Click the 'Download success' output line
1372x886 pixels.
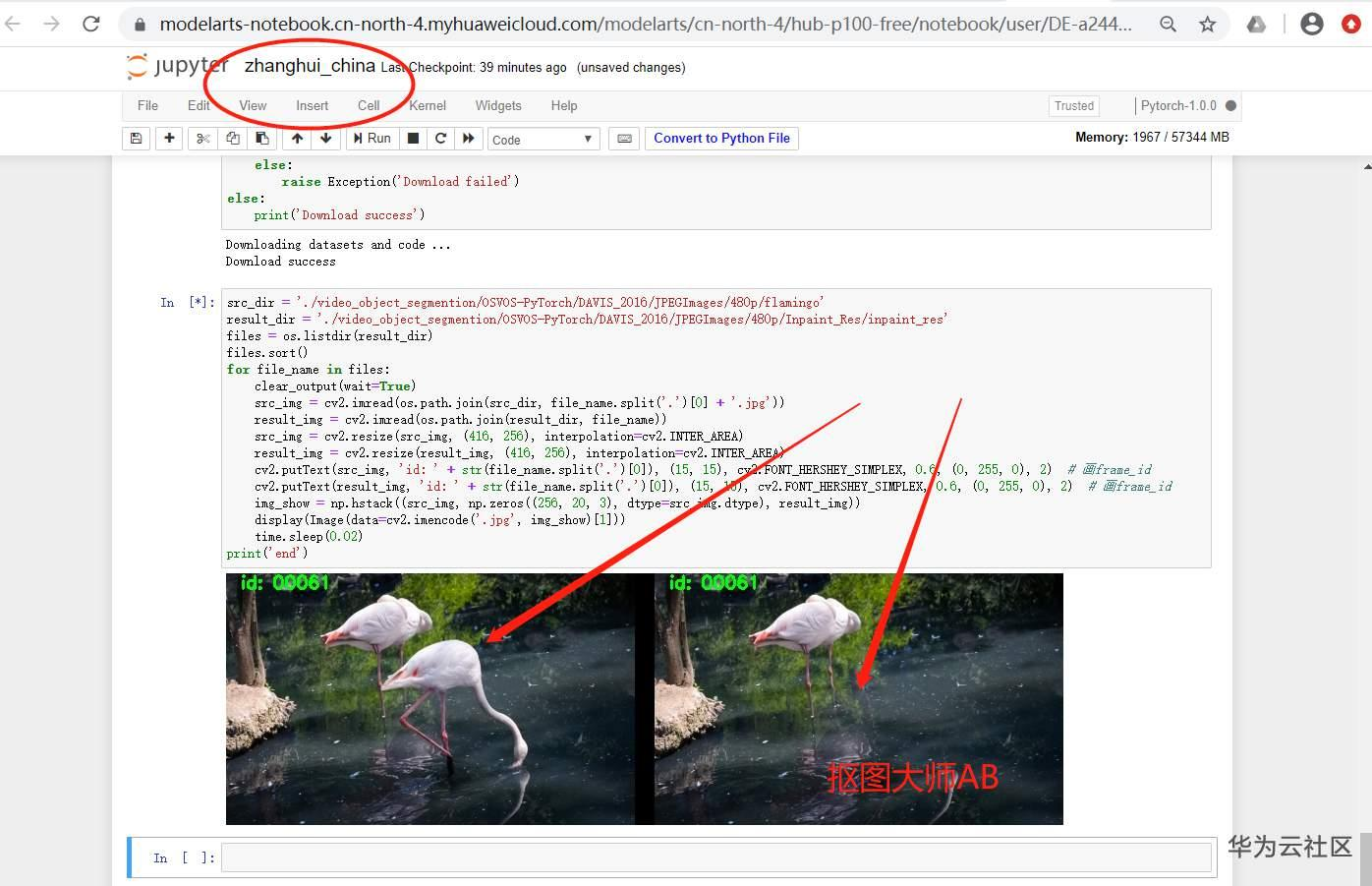[x=280, y=262]
